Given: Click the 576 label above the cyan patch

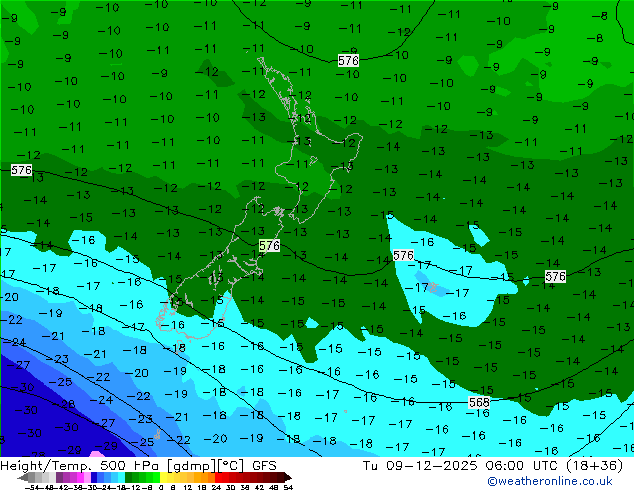Looking at the screenshot, I should 403,256.
